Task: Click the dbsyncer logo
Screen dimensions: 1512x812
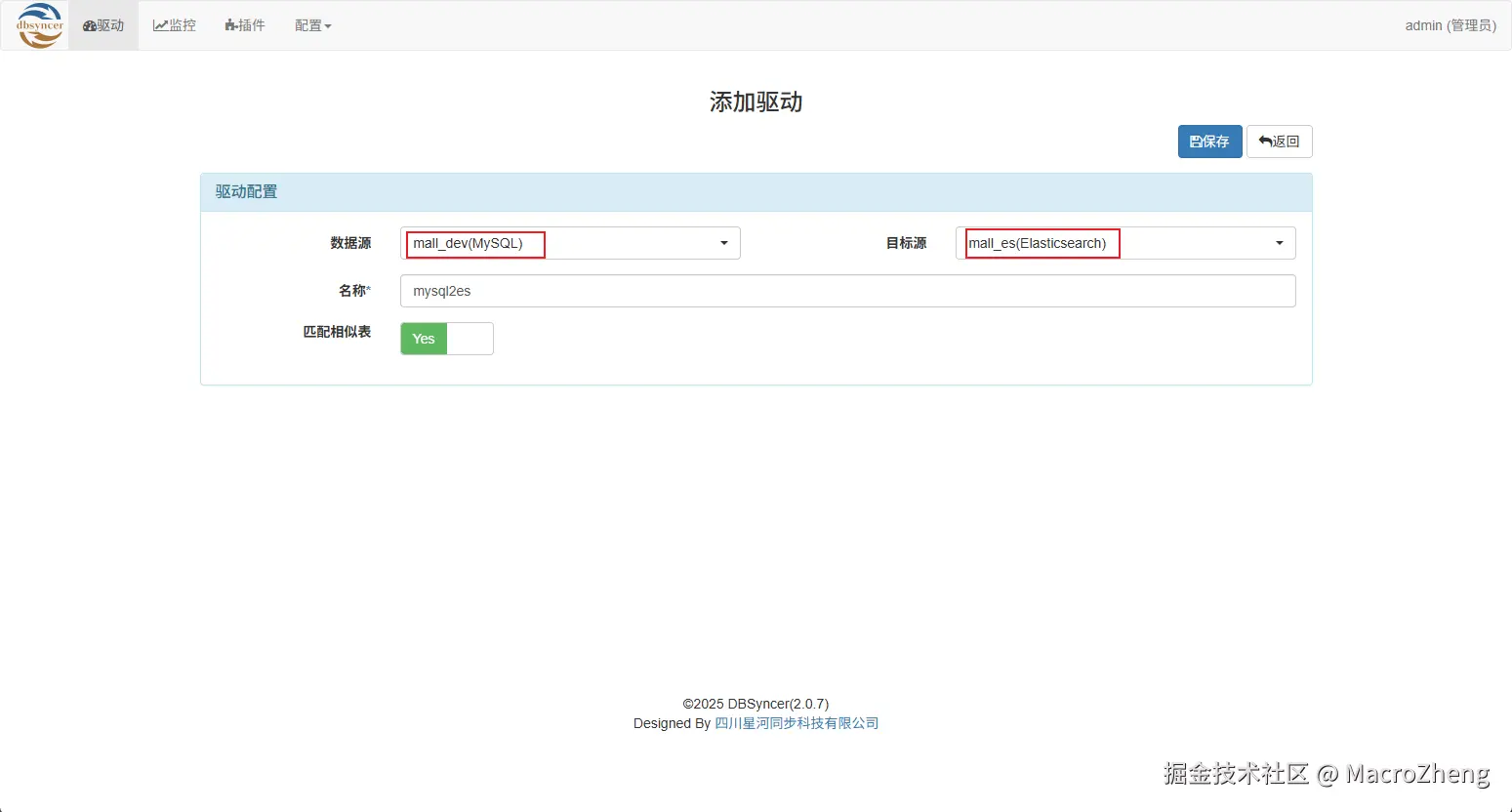Action: pos(40,25)
